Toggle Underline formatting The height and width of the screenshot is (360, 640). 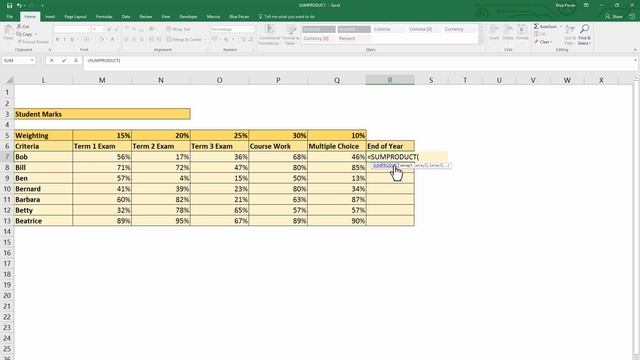point(72,39)
